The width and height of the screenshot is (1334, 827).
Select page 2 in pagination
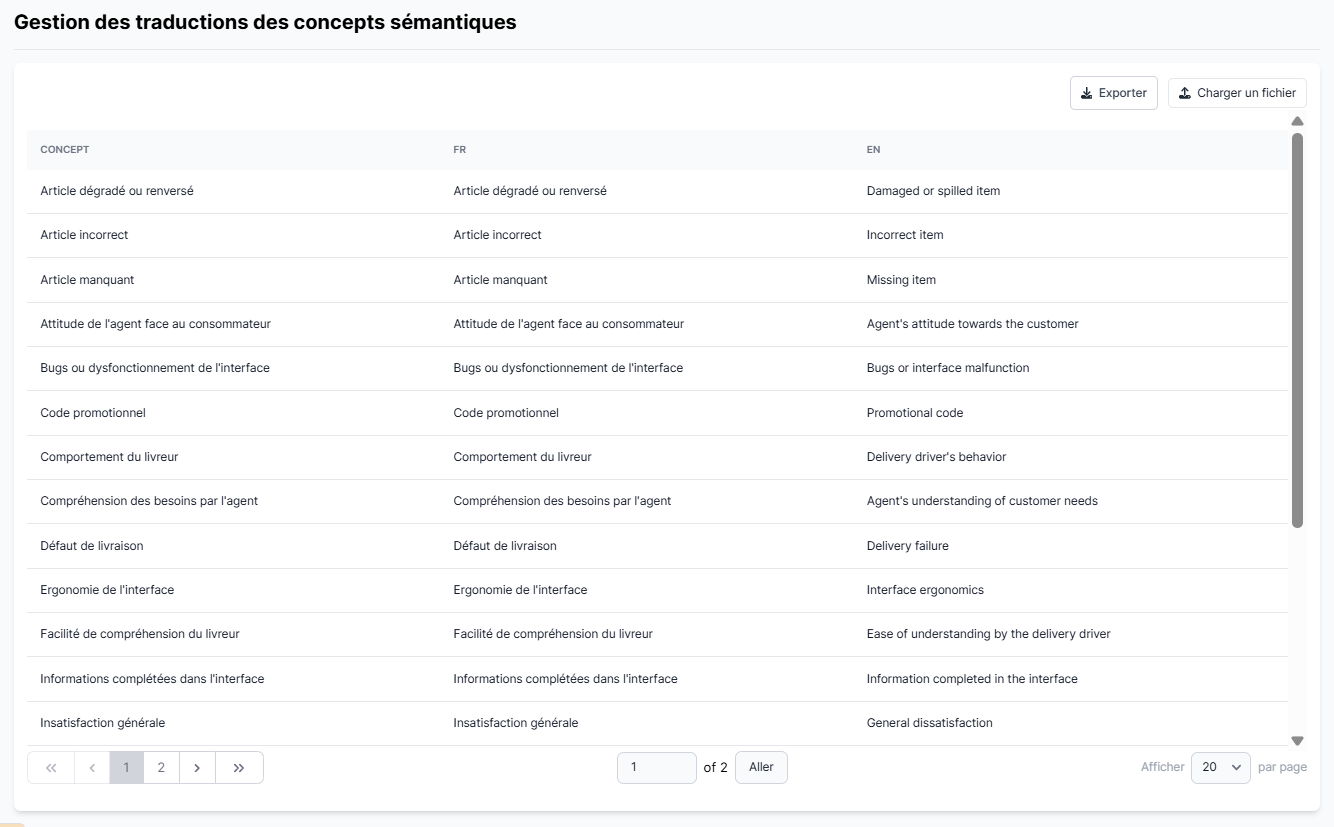click(161, 768)
